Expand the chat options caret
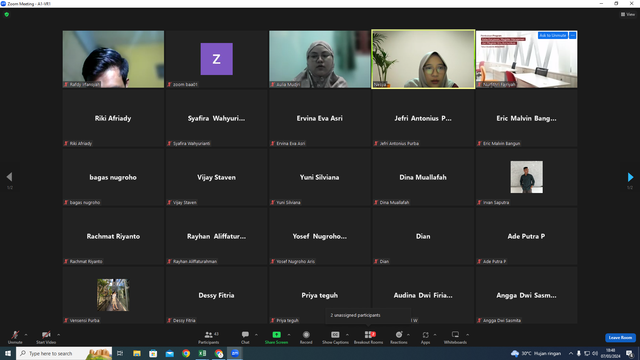Image resolution: width=640 pixels, height=360 pixels. [x=256, y=335]
